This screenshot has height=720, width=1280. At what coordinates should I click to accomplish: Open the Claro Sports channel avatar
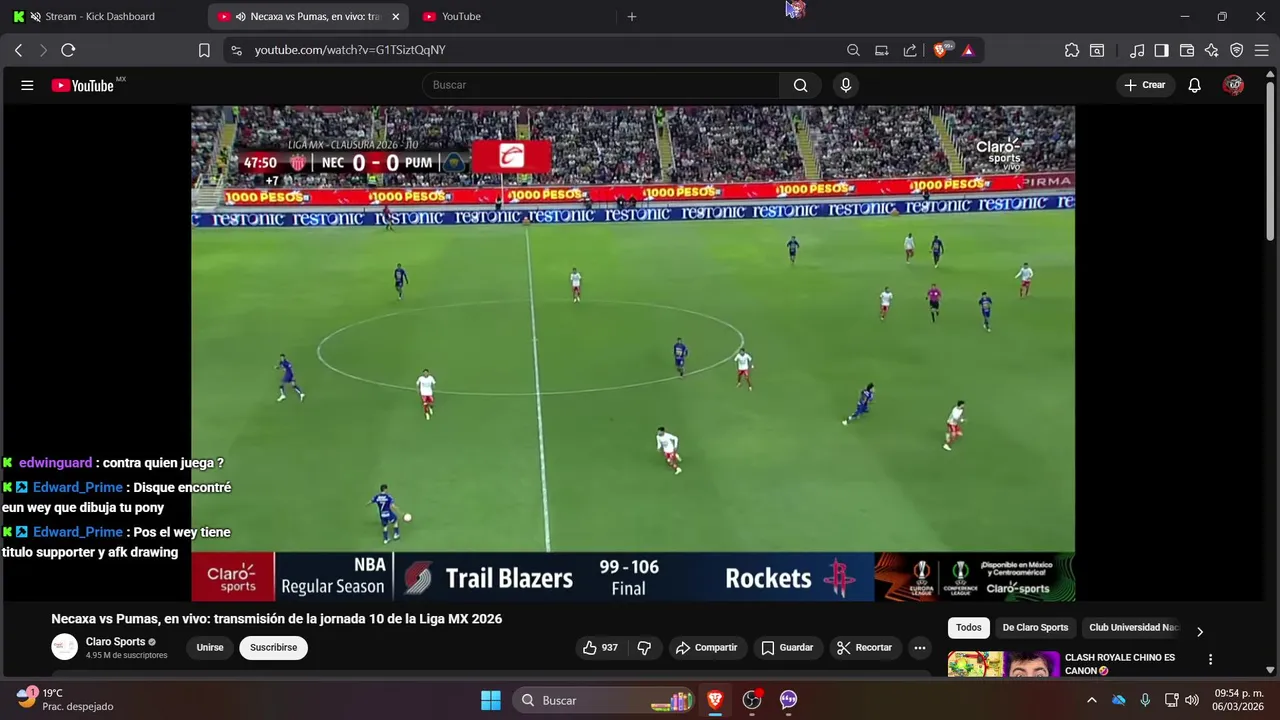[x=64, y=647]
